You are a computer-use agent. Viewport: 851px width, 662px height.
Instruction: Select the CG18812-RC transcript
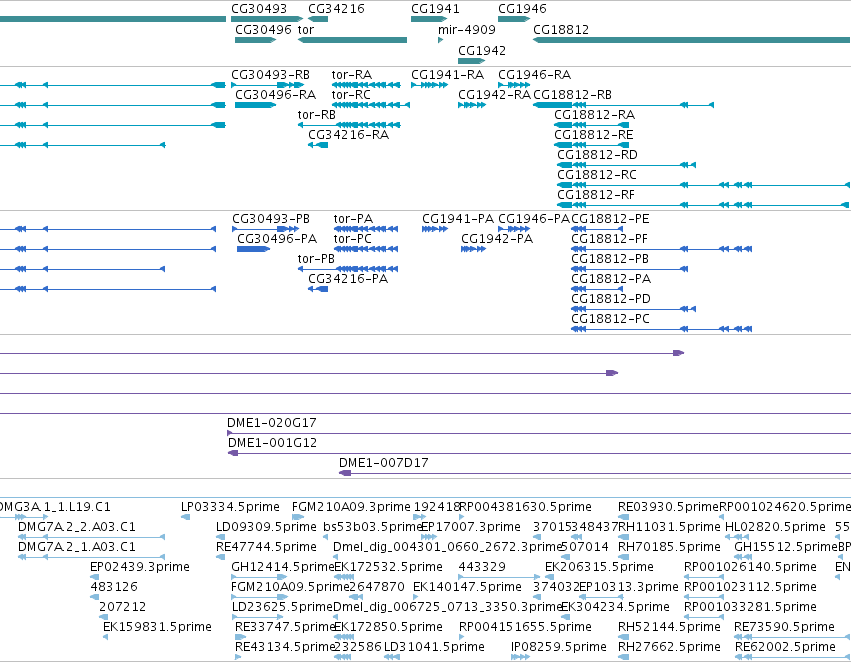703,185
